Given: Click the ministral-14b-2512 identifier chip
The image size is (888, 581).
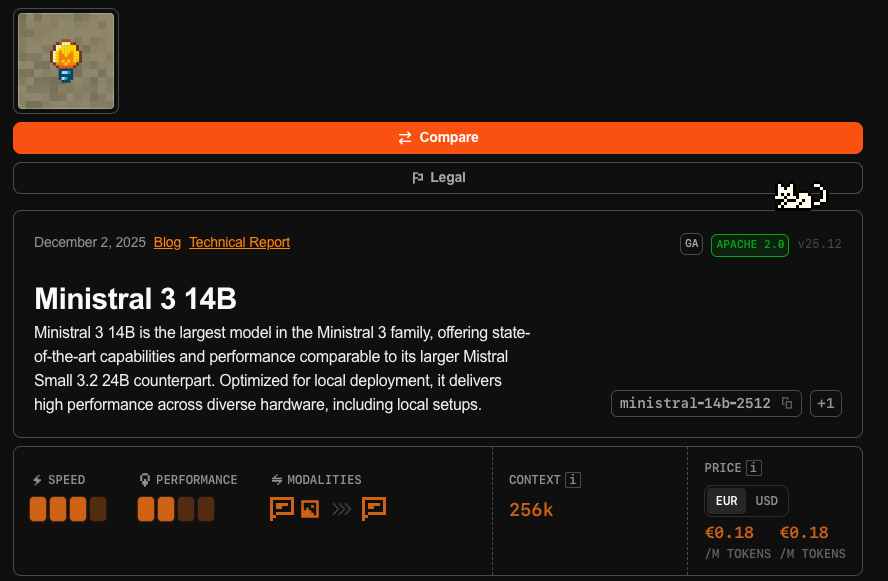Looking at the screenshot, I should click(x=706, y=403).
